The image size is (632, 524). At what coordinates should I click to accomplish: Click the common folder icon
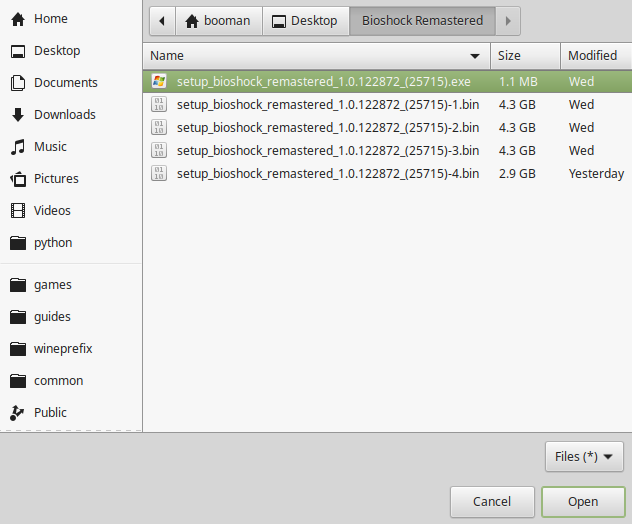[18, 381]
